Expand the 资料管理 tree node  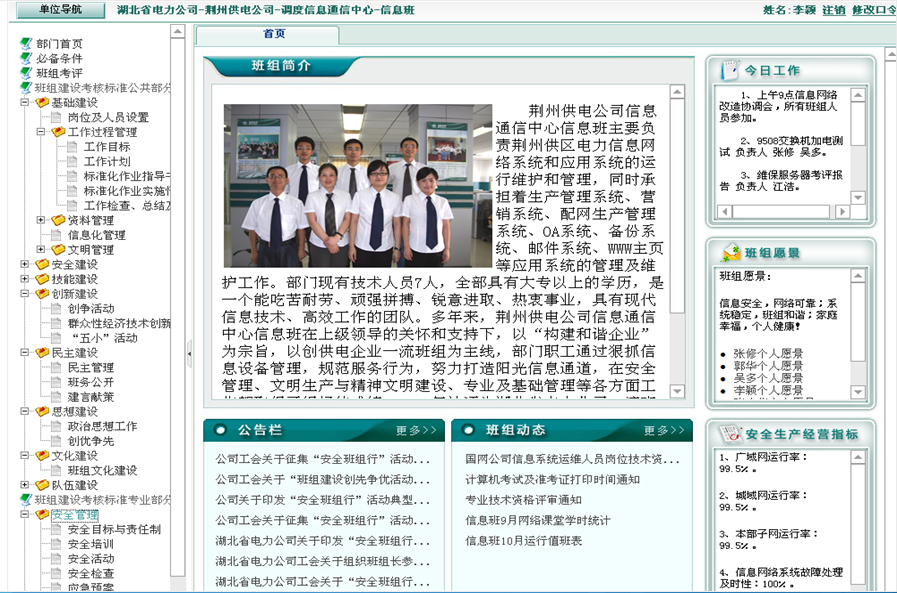pos(41,221)
